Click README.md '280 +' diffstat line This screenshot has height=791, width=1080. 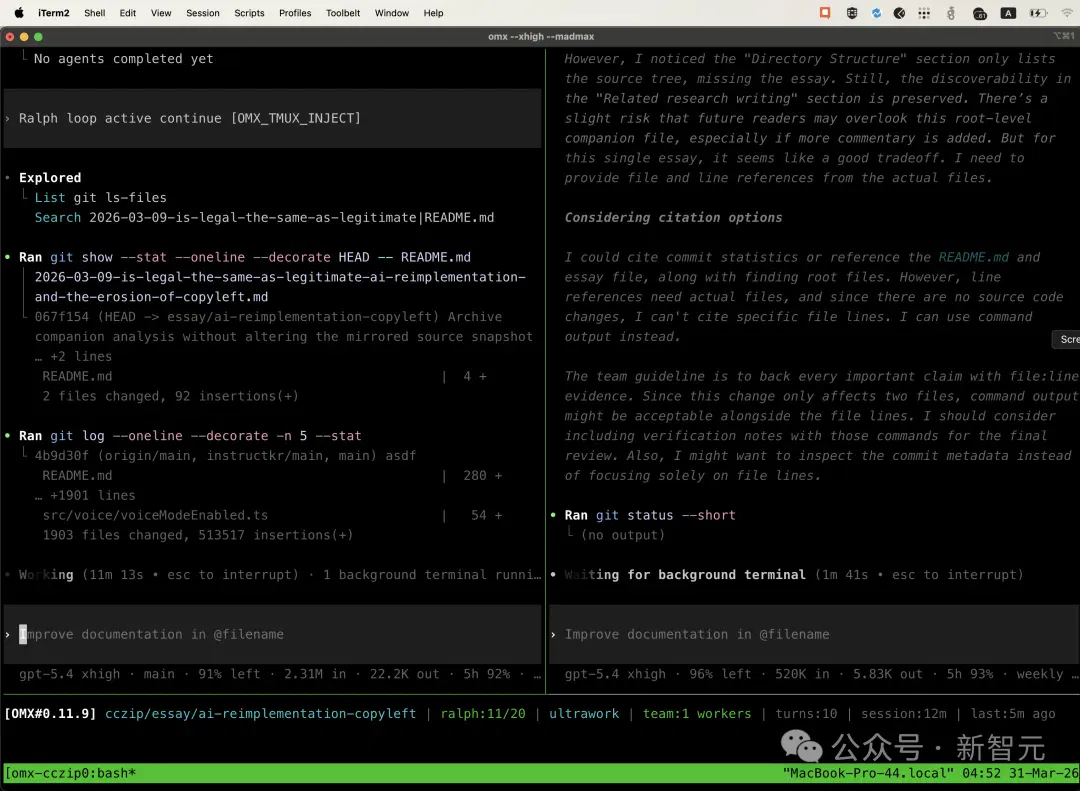(x=272, y=475)
